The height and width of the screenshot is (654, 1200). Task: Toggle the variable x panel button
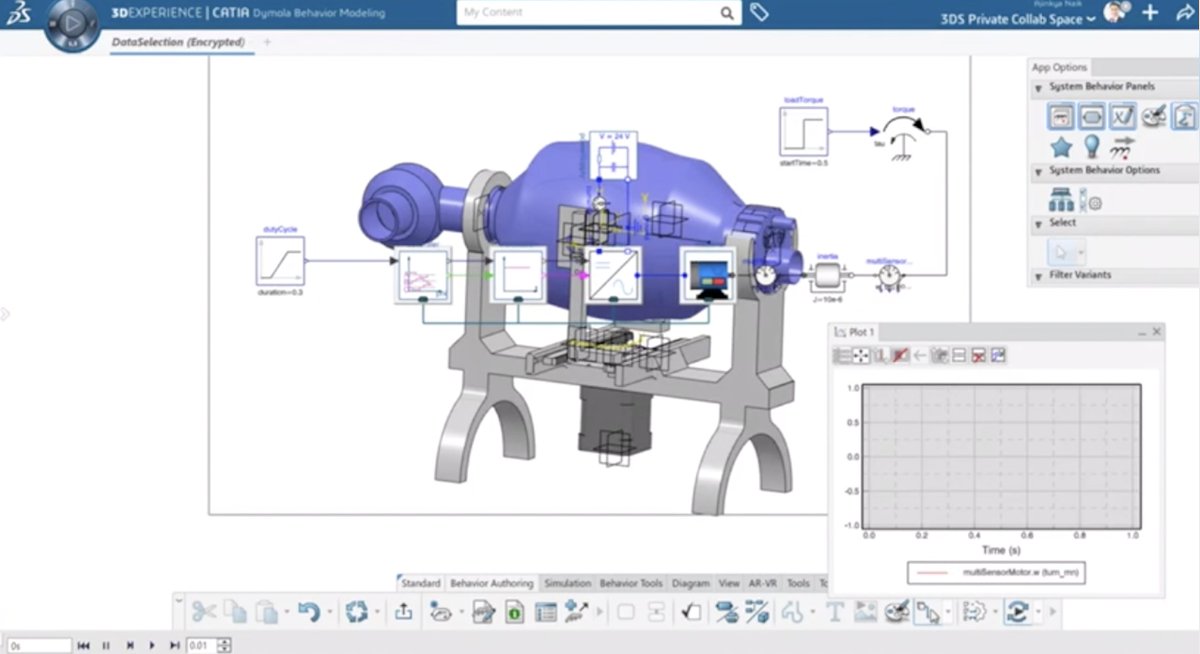(1123, 116)
